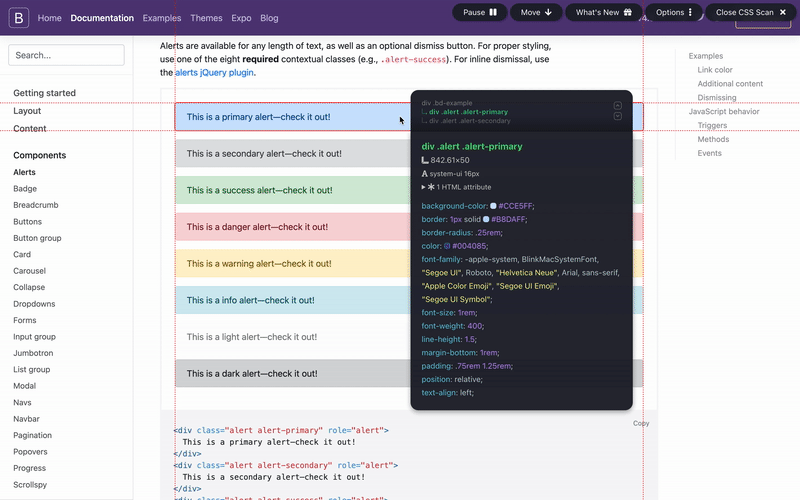Click the Copy button above code block
Viewport: 800px width, 500px height.
point(641,423)
